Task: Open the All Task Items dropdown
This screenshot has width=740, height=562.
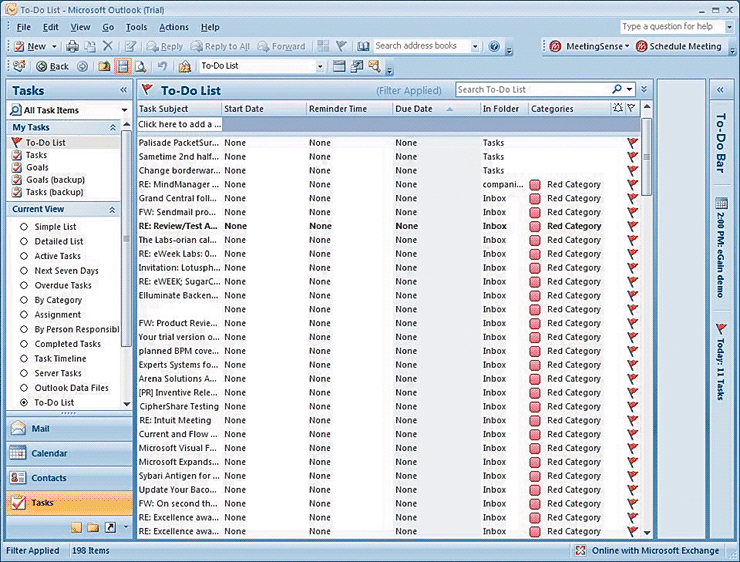Action: click(x=124, y=110)
